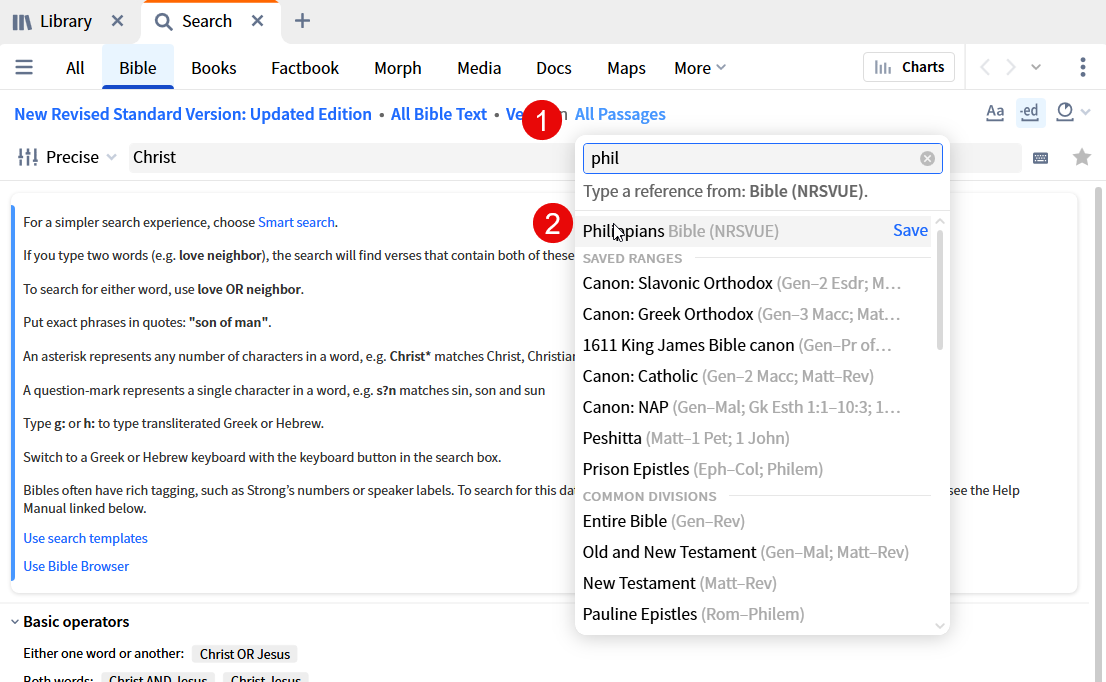Save the Philippians range

(x=910, y=231)
